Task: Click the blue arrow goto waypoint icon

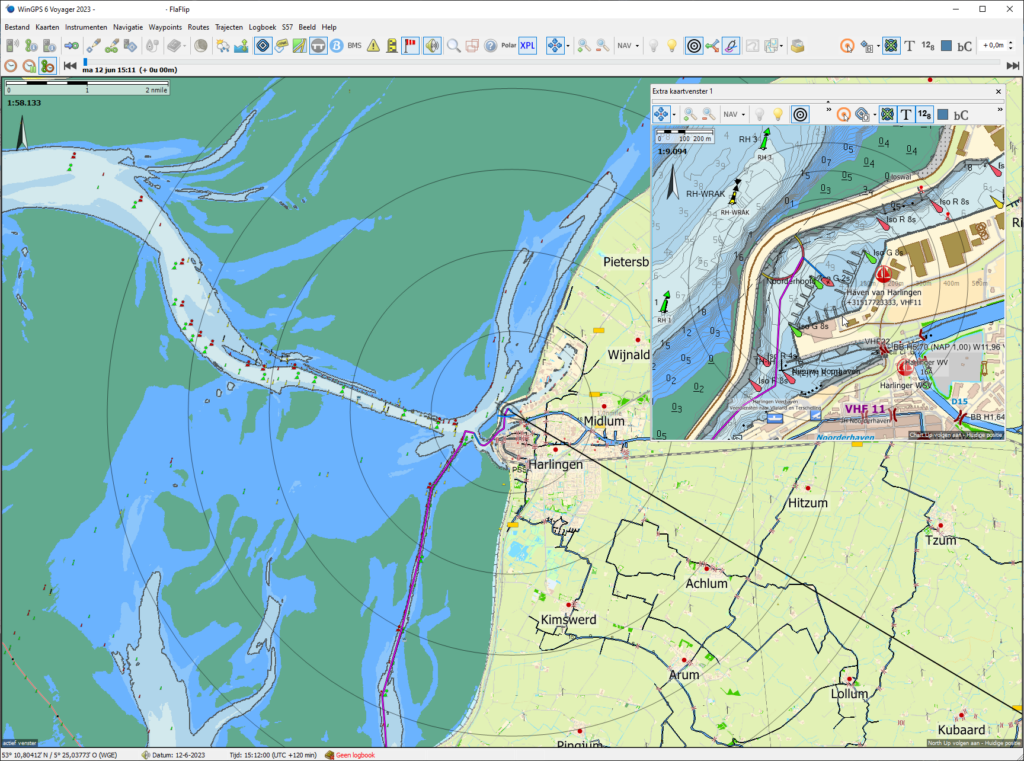Action: 72,46
